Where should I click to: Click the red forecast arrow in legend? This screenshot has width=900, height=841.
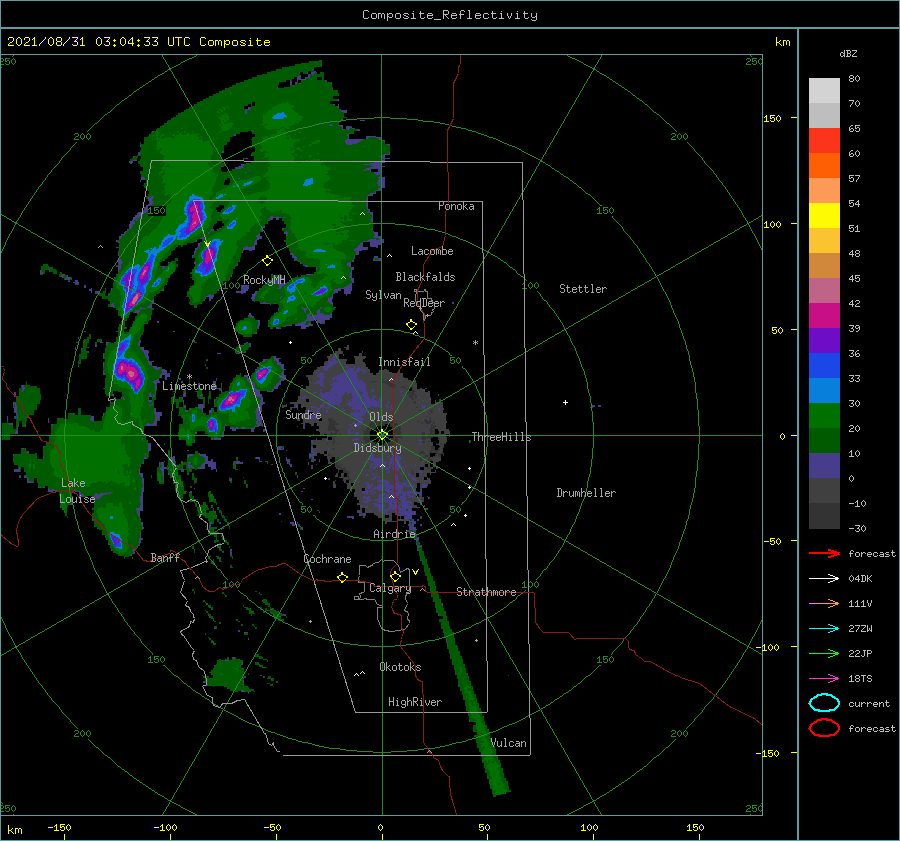point(824,553)
